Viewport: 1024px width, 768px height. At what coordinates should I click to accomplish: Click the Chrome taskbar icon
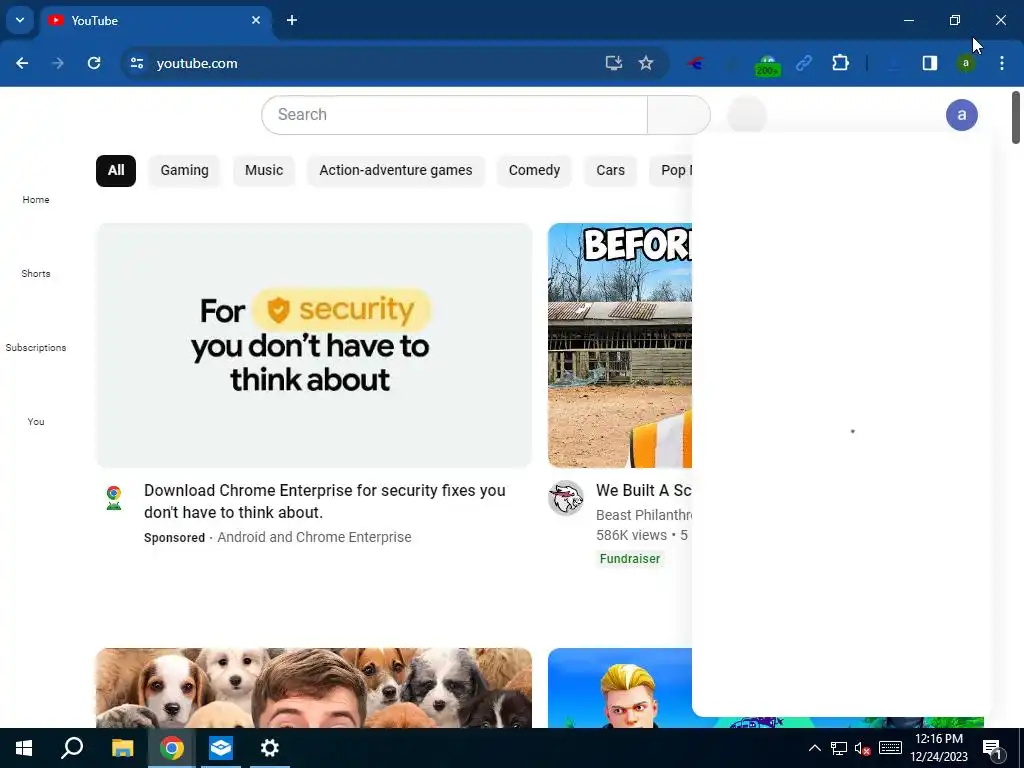click(x=172, y=748)
